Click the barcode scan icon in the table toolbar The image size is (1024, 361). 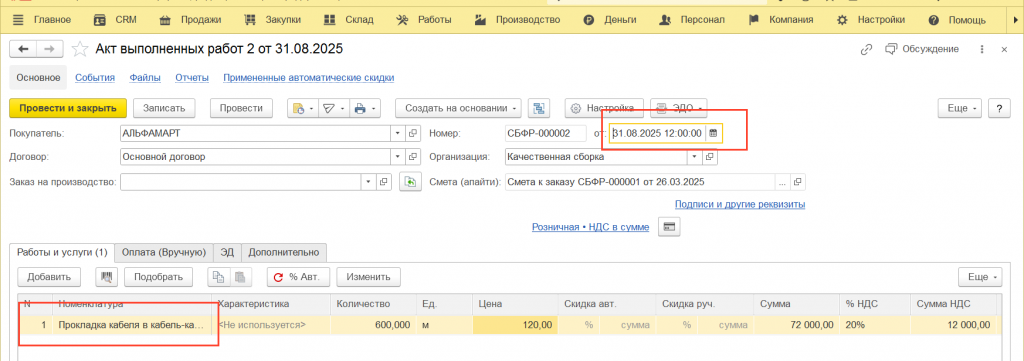coord(106,277)
